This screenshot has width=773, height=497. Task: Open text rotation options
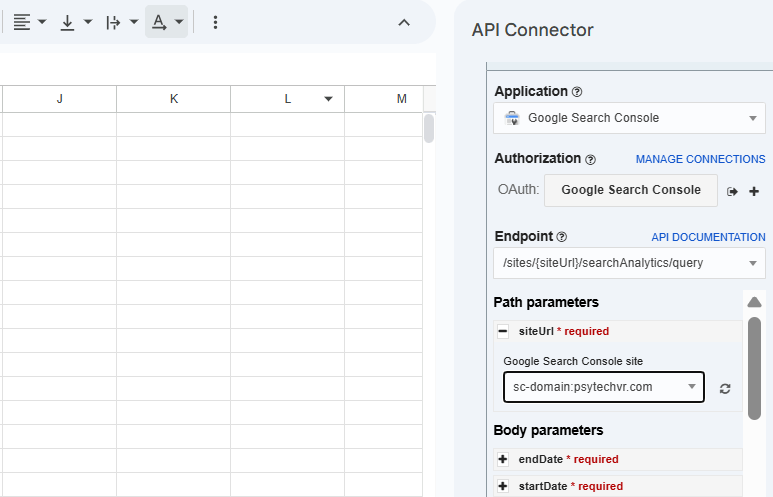(166, 22)
